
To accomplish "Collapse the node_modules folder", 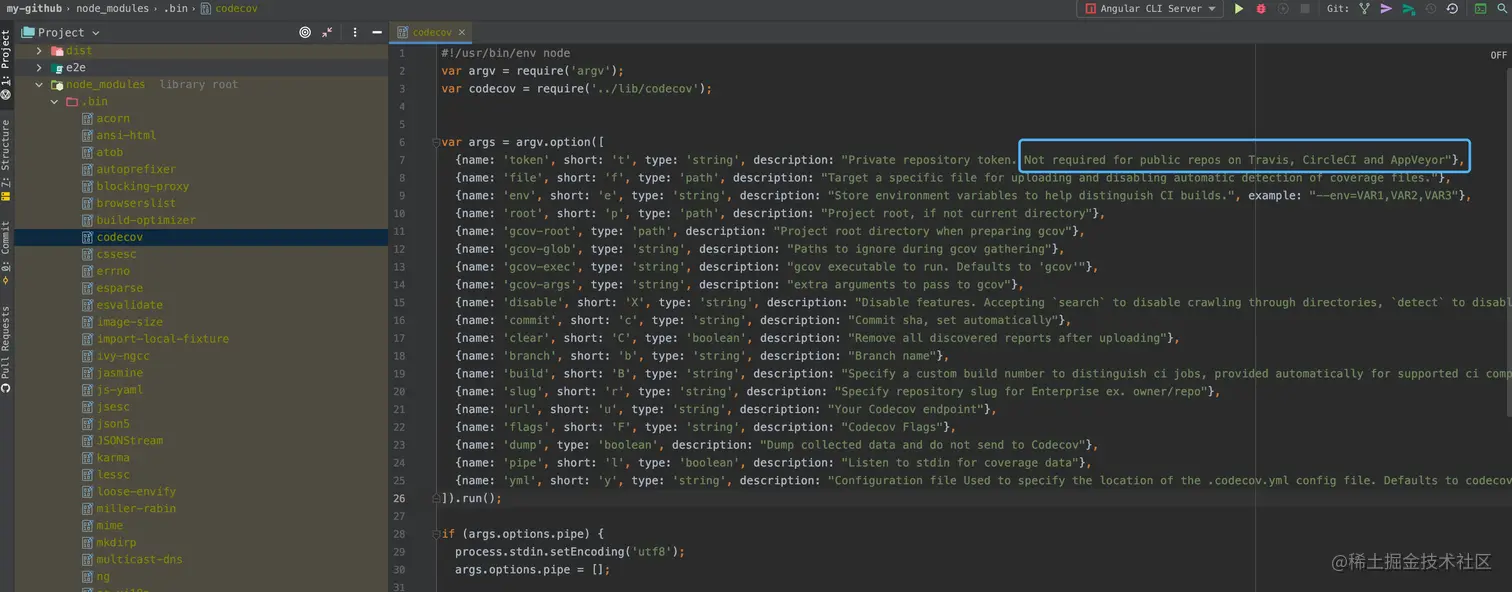I will [40, 84].
